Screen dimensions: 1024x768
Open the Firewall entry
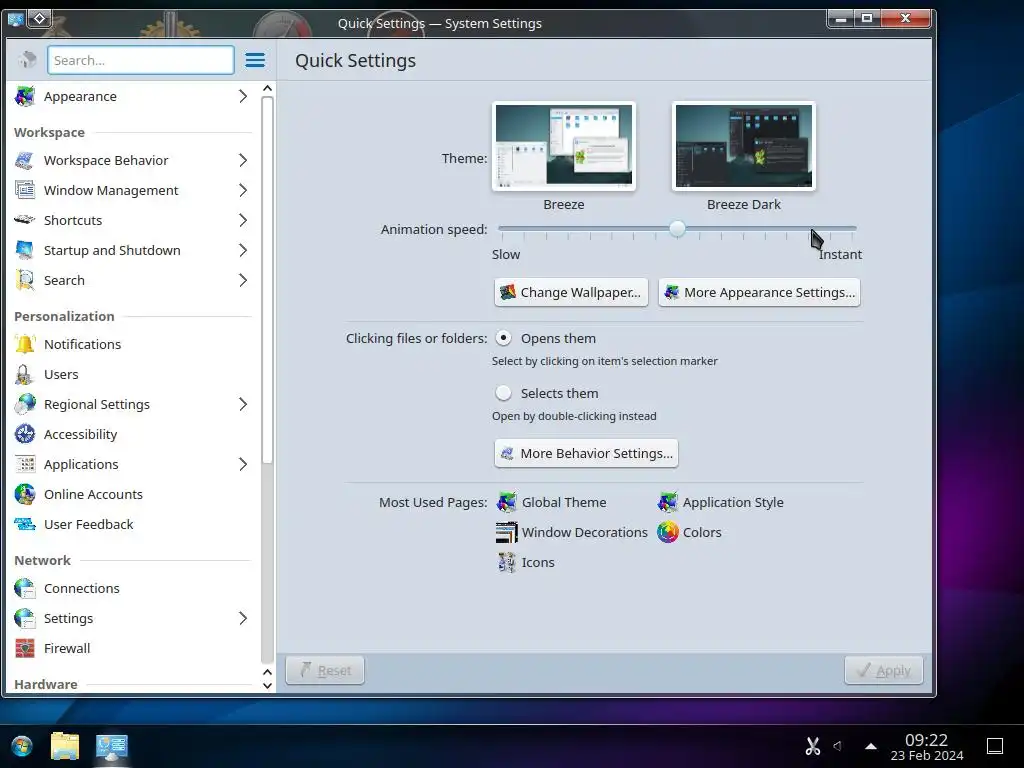(131, 648)
